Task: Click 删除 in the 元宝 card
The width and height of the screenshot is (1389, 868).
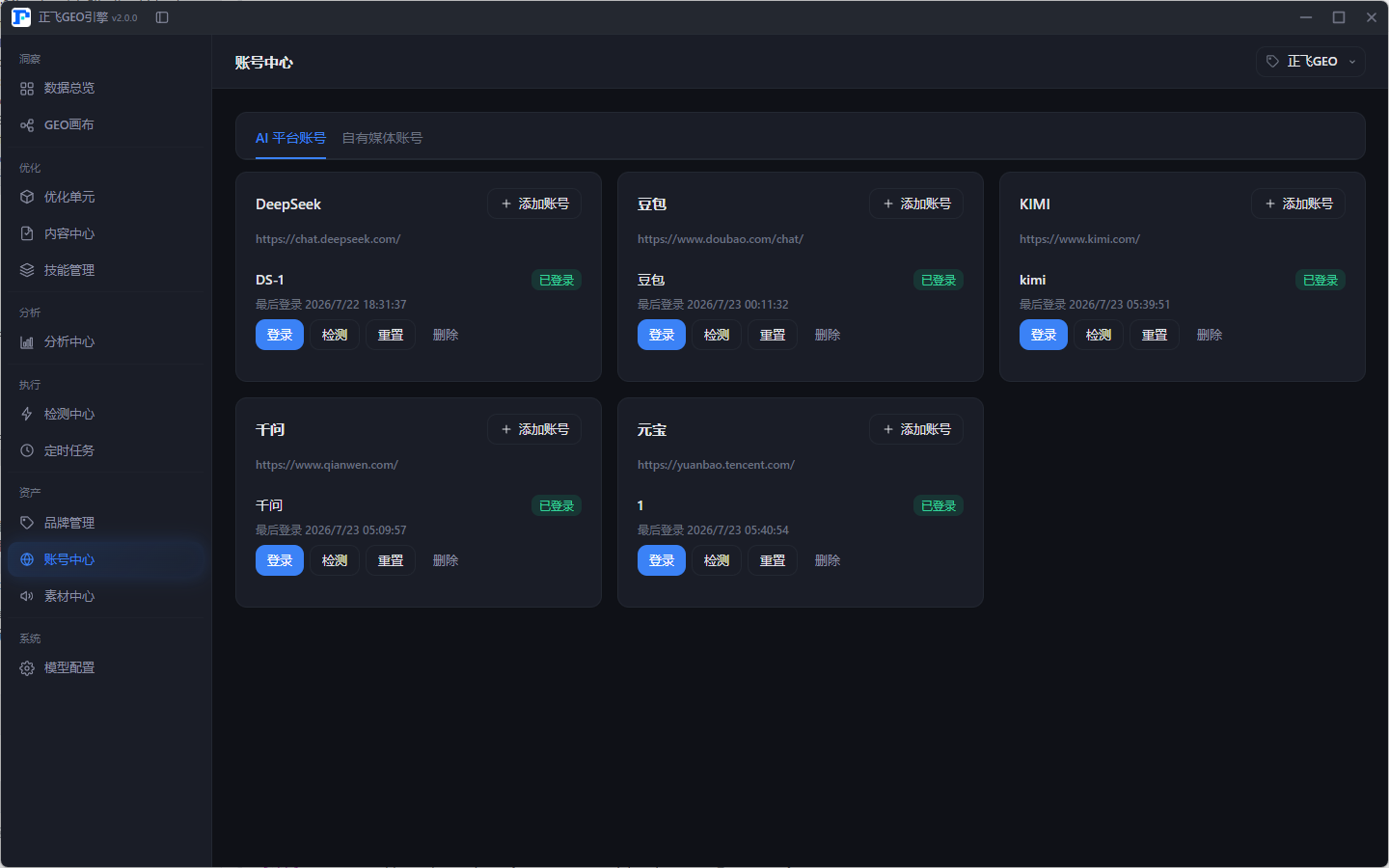Action: [x=828, y=560]
